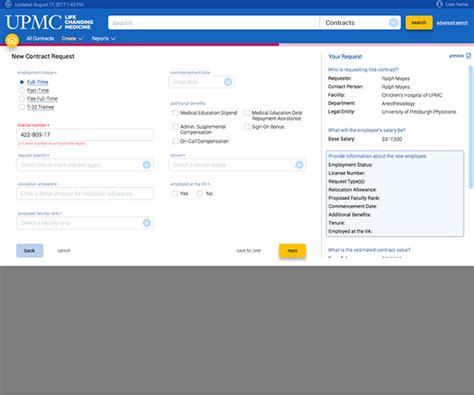Select Part-Time employment status
This screenshot has width=474, height=395.
click(x=22, y=90)
